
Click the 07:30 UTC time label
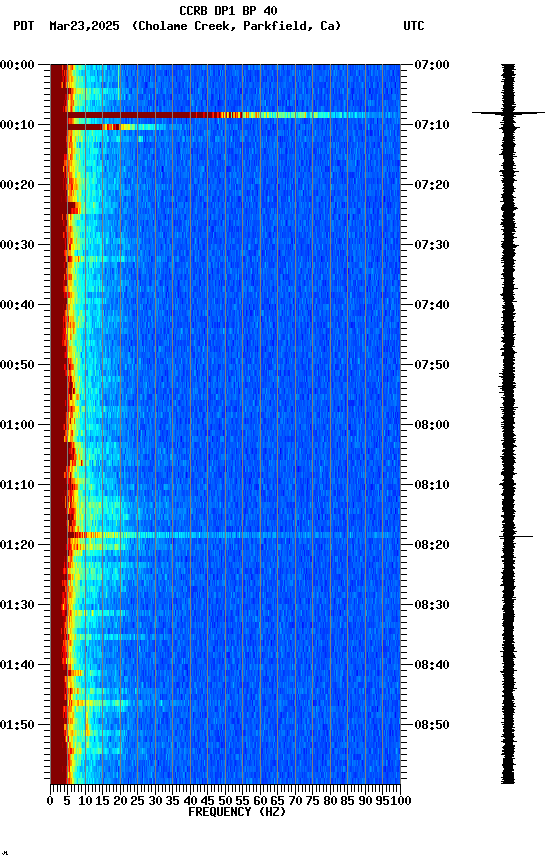click(432, 245)
